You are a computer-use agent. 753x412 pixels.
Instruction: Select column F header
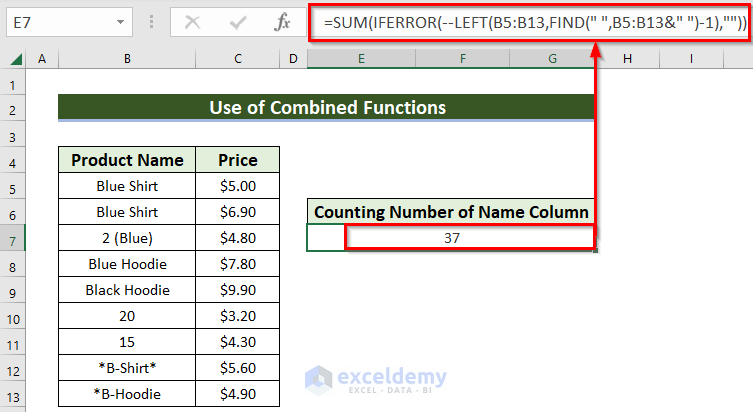point(462,59)
